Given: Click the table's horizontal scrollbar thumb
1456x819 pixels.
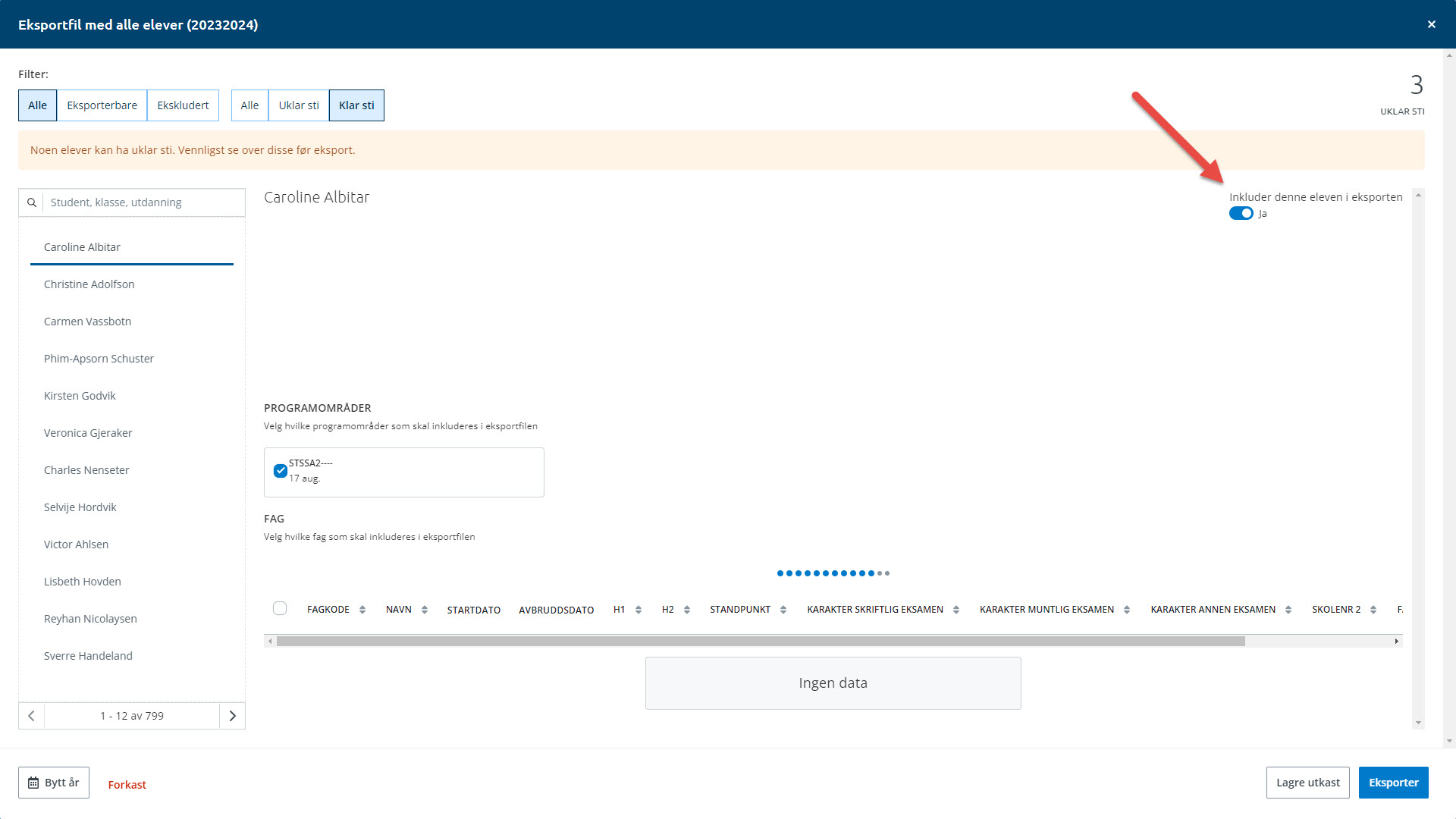Looking at the screenshot, I should [761, 642].
